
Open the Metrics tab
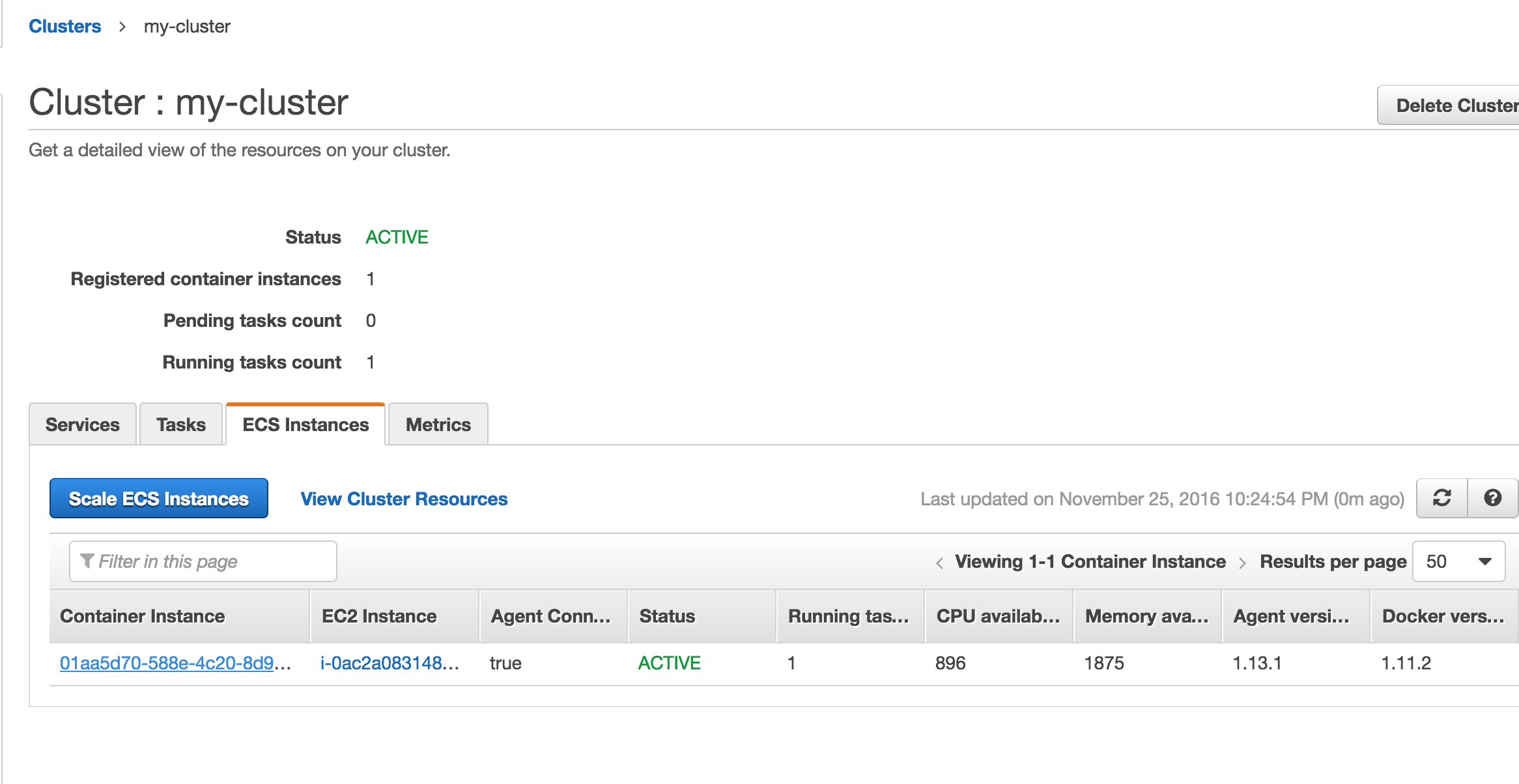pos(438,425)
